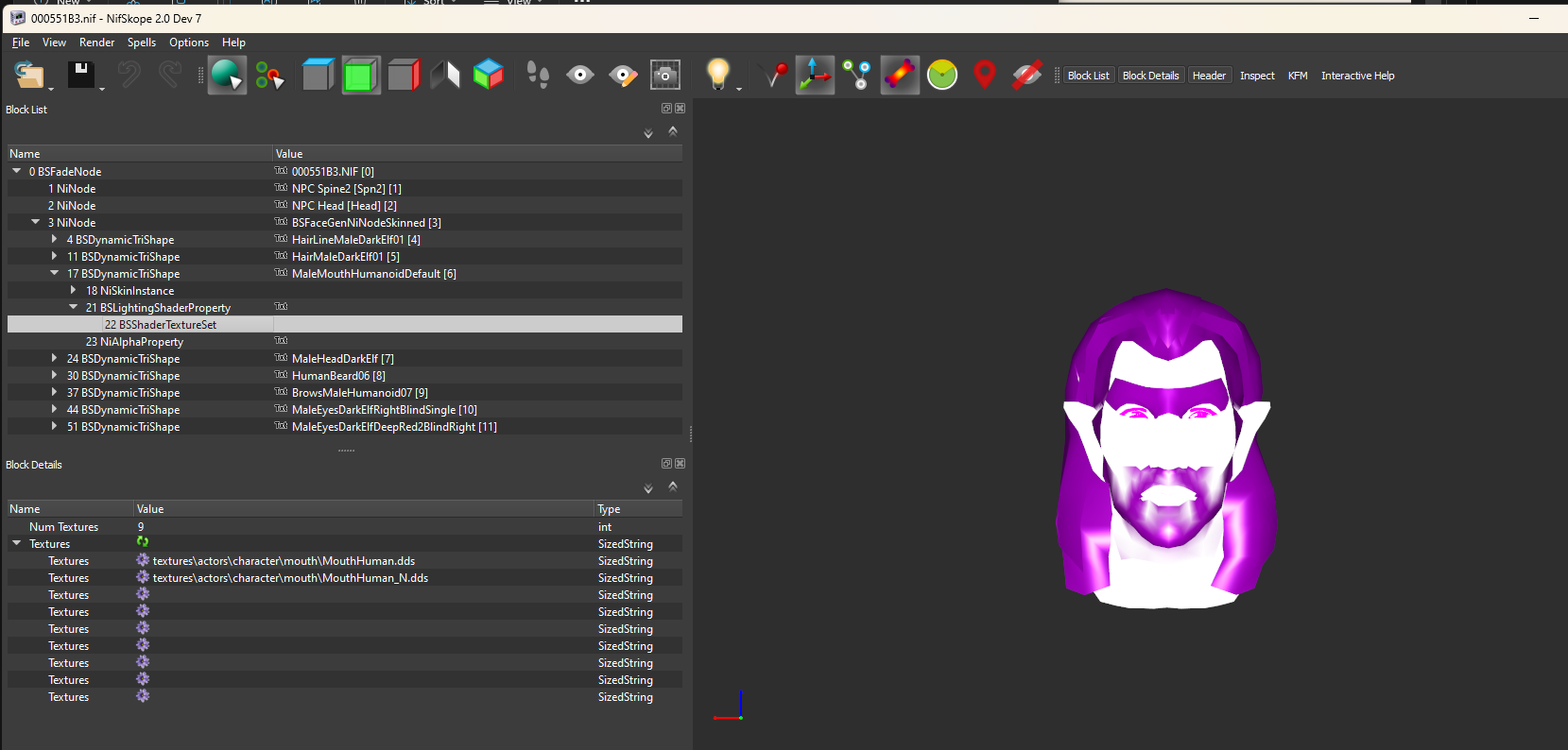Select the green cube Front view
The height and width of the screenshot is (750, 1568).
[360, 75]
